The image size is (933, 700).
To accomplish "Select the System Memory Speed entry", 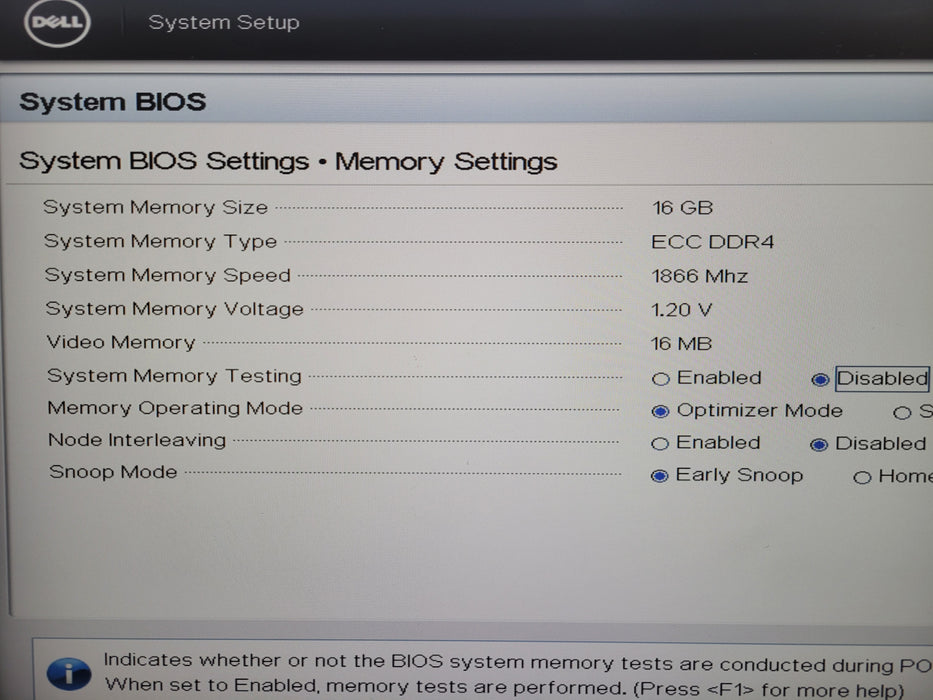I will pyautogui.click(x=166, y=275).
